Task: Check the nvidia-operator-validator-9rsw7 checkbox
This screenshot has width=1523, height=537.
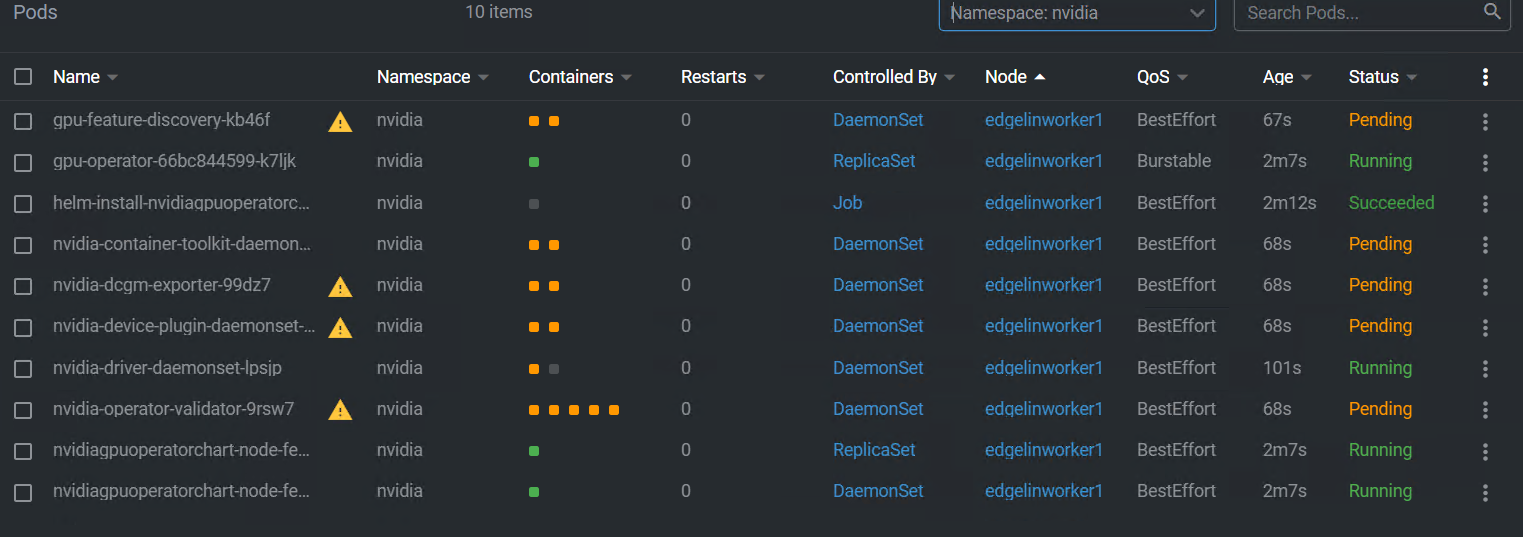Action: (23, 409)
